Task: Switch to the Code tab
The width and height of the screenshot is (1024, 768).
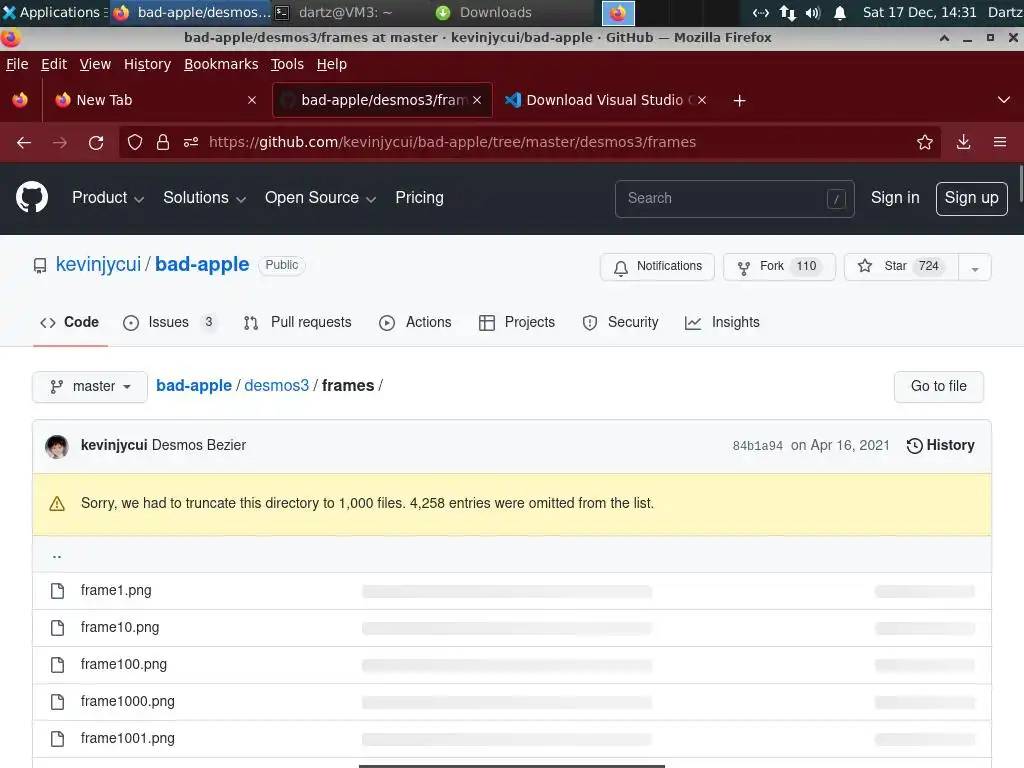Action: [x=70, y=323]
